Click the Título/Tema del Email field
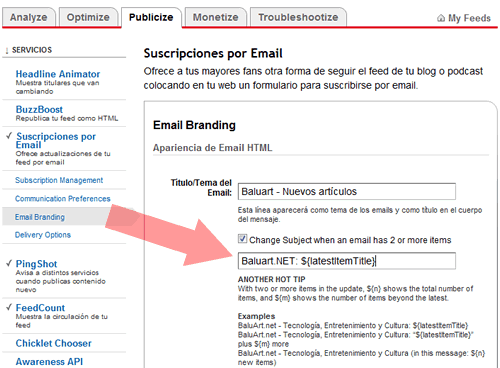 [347, 191]
